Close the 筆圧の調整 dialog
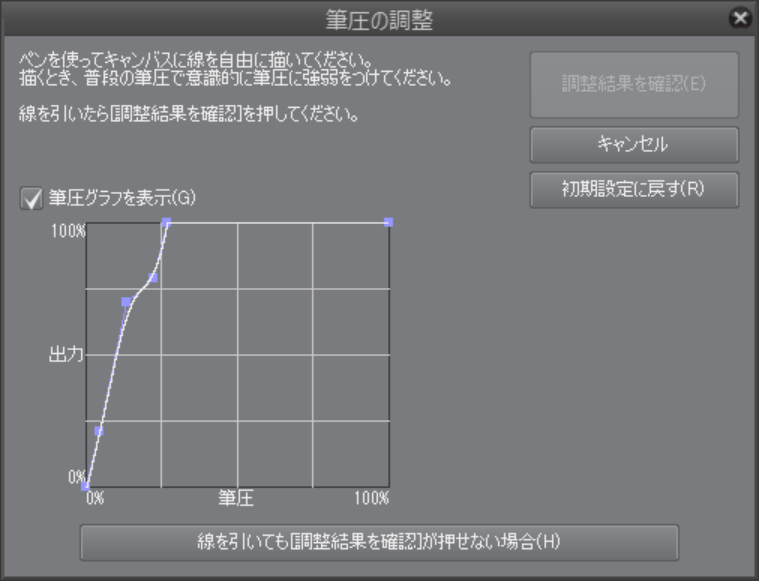759x581 pixels. click(740, 18)
